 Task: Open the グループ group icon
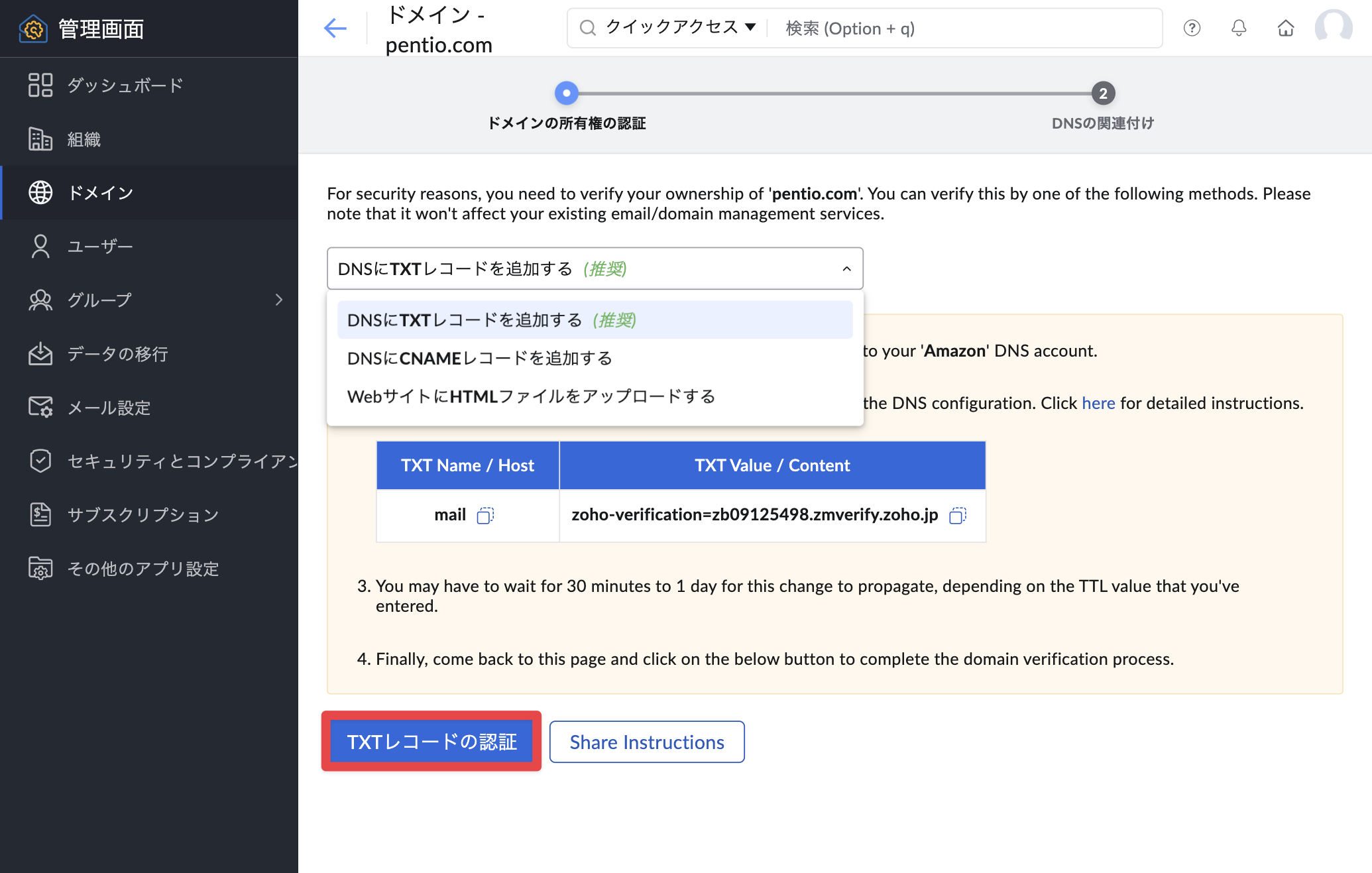[40, 300]
